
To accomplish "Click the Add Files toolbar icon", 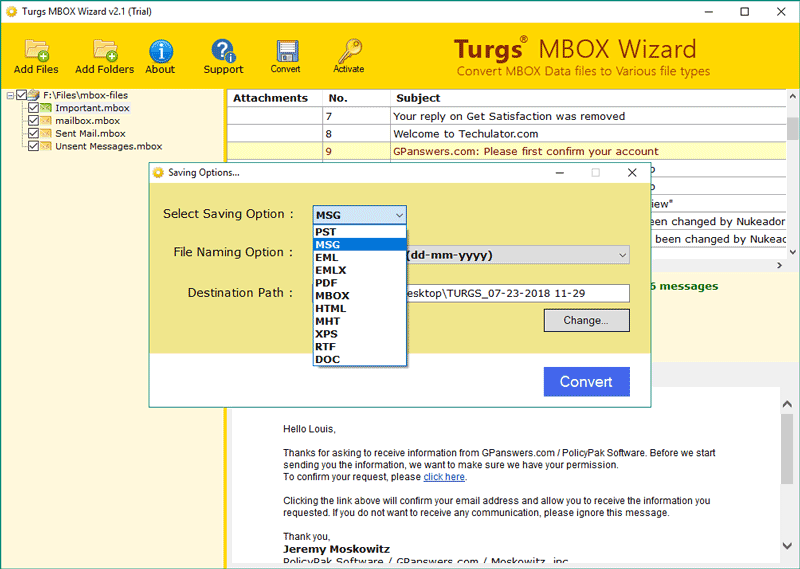I will click(36, 50).
